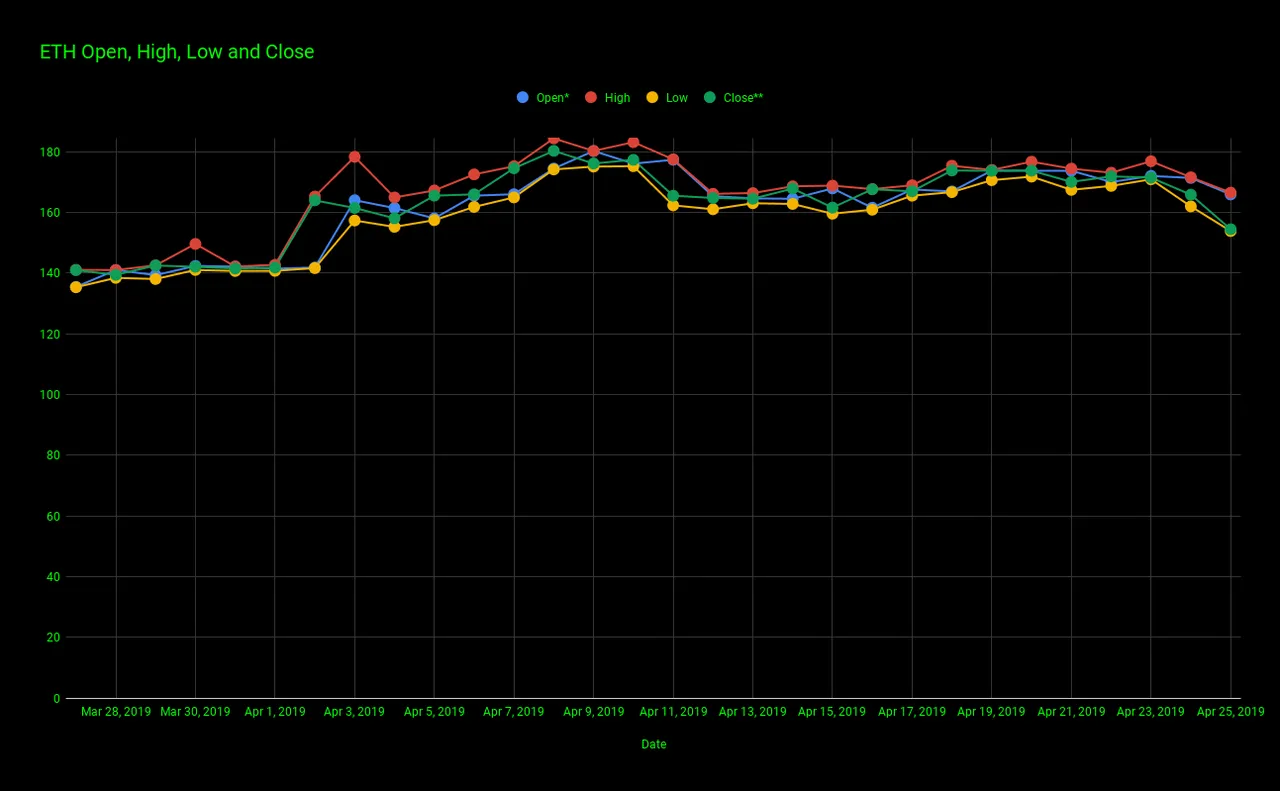Image resolution: width=1280 pixels, height=791 pixels.
Task: Click the green Close point on Apr 24
Action: [x=1190, y=195]
